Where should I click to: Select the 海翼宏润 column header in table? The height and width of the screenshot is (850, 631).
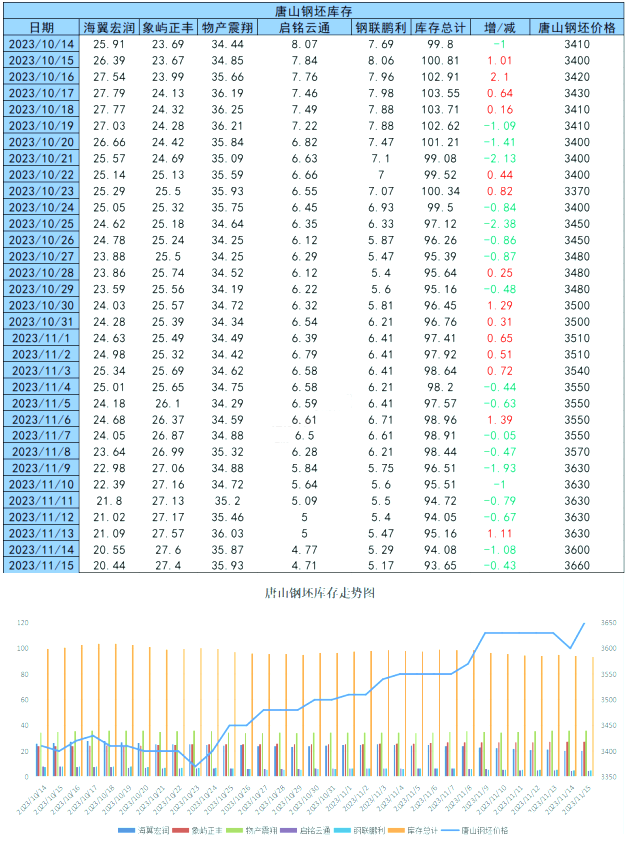(x=109, y=28)
